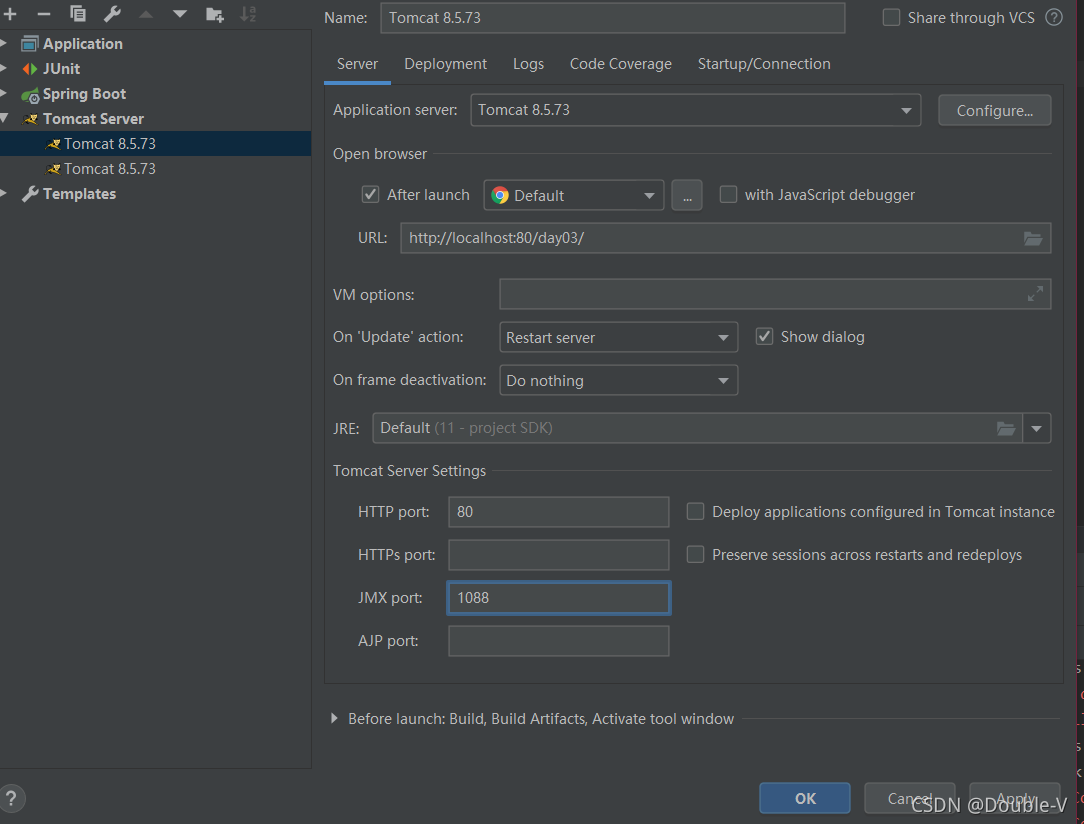Switch to the Logs tab
This screenshot has height=824, width=1084.
pyautogui.click(x=528, y=64)
